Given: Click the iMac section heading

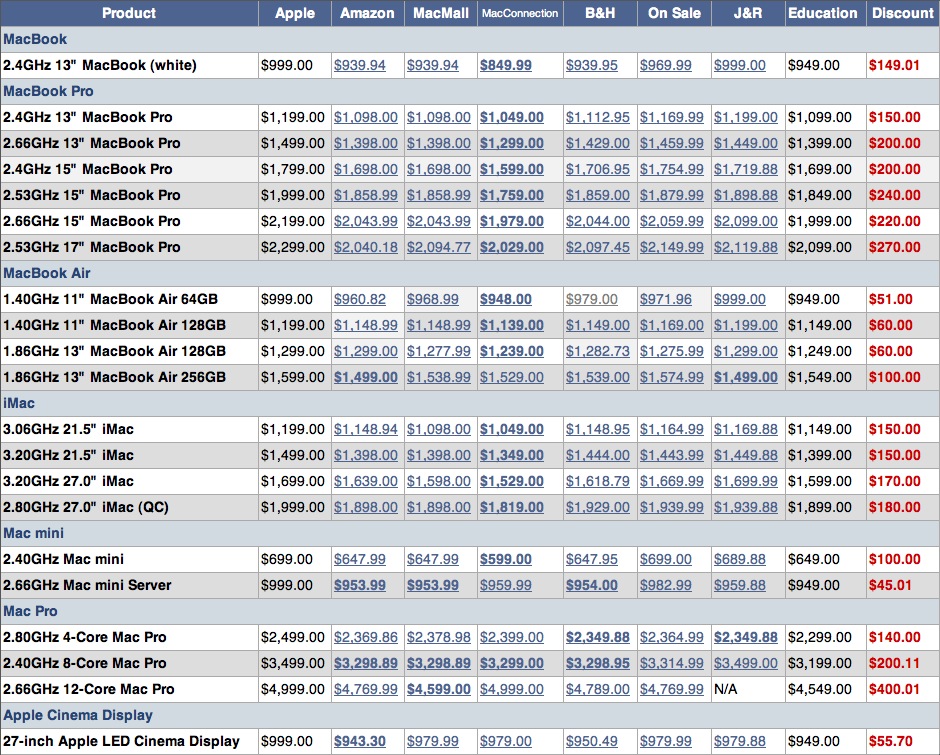Looking at the screenshot, I should pyautogui.click(x=19, y=404).
